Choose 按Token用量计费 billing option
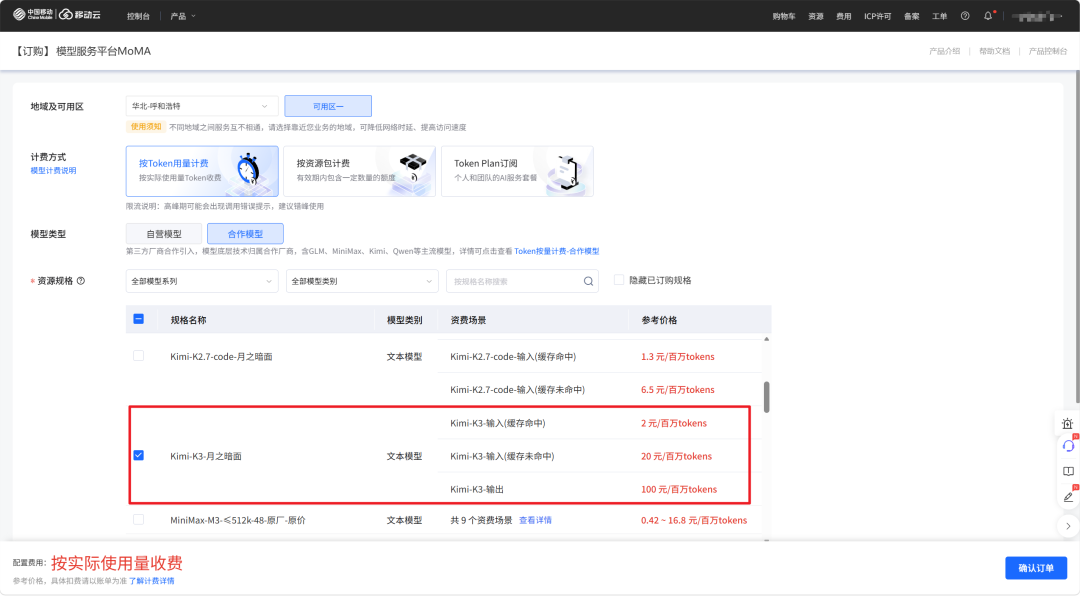The image size is (1080, 596). 202,171
